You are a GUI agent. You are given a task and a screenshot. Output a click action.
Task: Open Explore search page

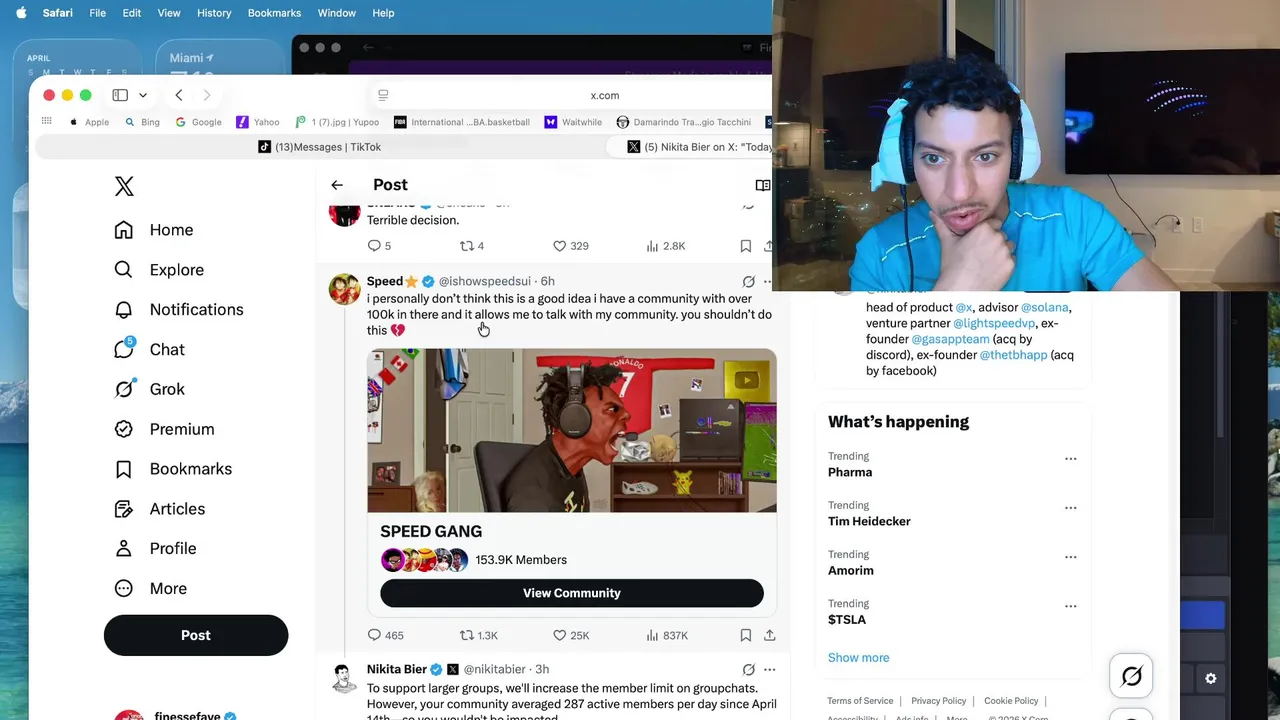[160, 270]
